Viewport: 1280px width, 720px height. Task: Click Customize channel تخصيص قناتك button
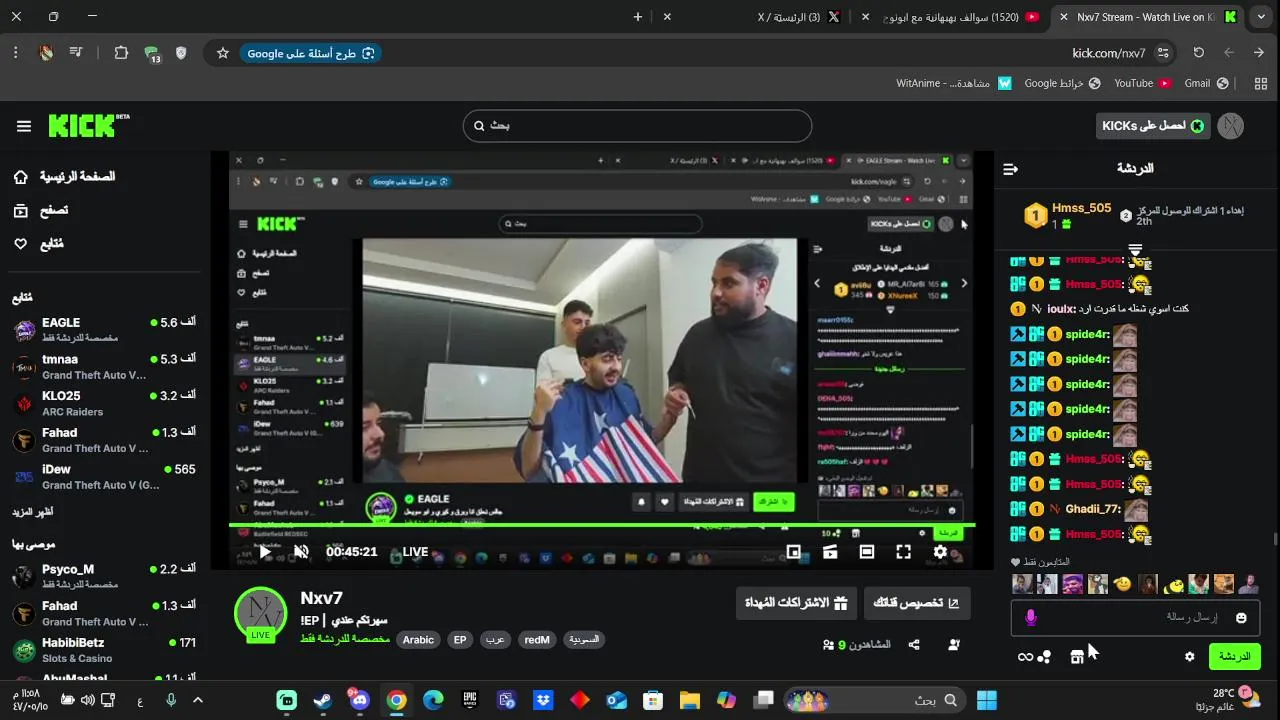917,603
